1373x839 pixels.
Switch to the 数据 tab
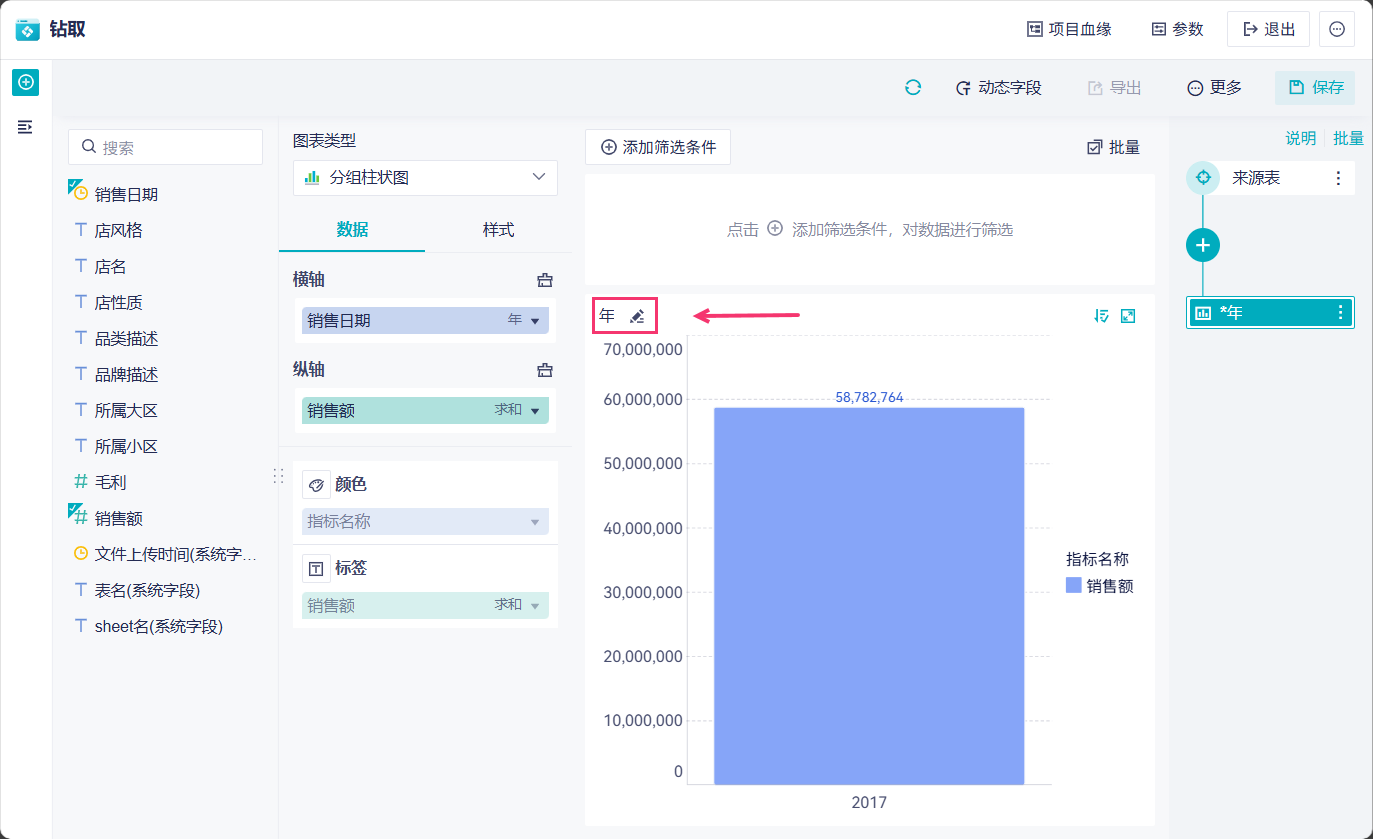pyautogui.click(x=352, y=230)
